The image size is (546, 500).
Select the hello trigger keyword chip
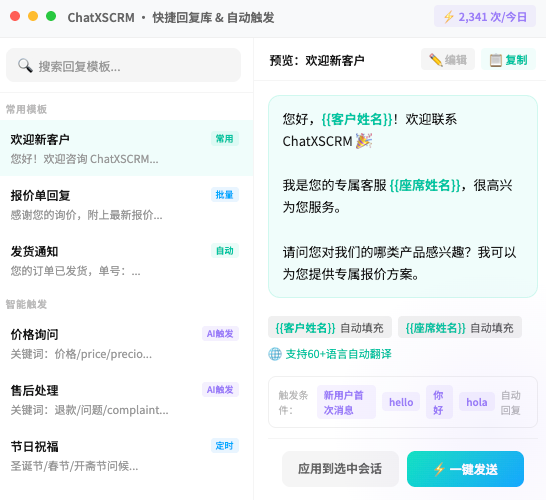coord(401,402)
